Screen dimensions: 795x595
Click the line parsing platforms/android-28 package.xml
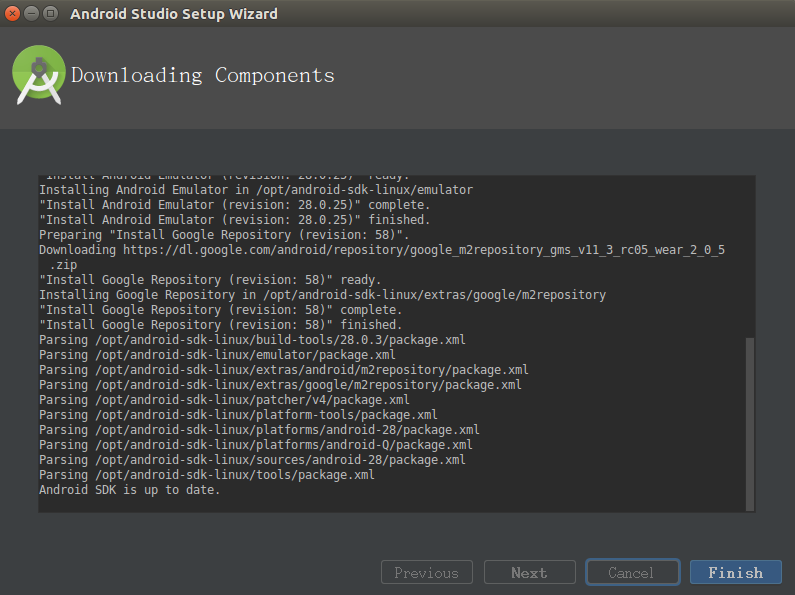tap(259, 430)
